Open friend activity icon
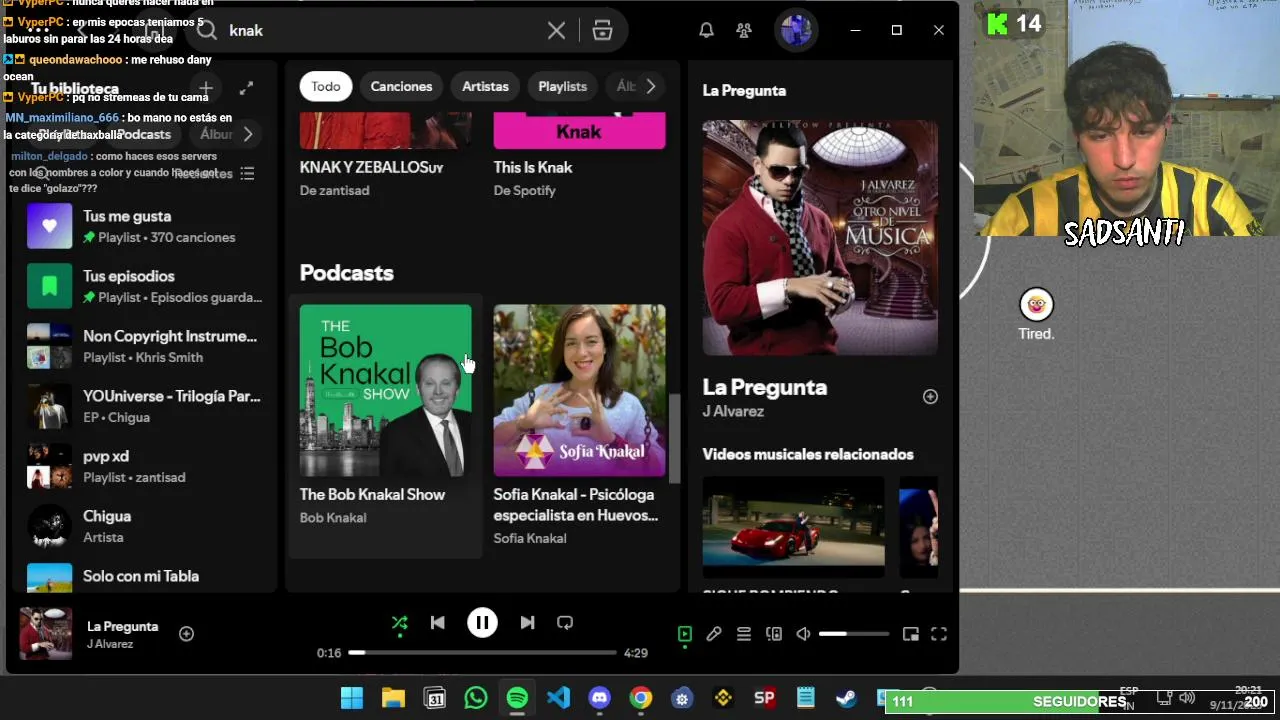This screenshot has height=720, width=1280. pos(744,30)
